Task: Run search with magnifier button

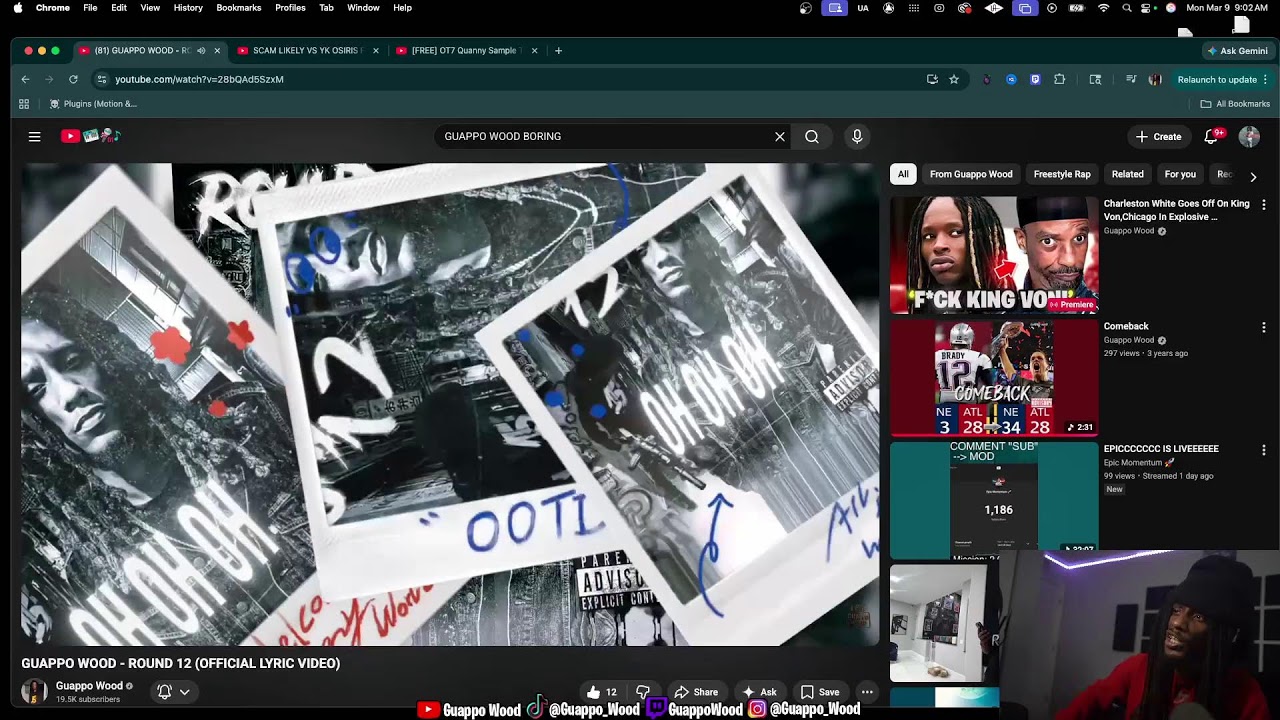Action: point(812,137)
